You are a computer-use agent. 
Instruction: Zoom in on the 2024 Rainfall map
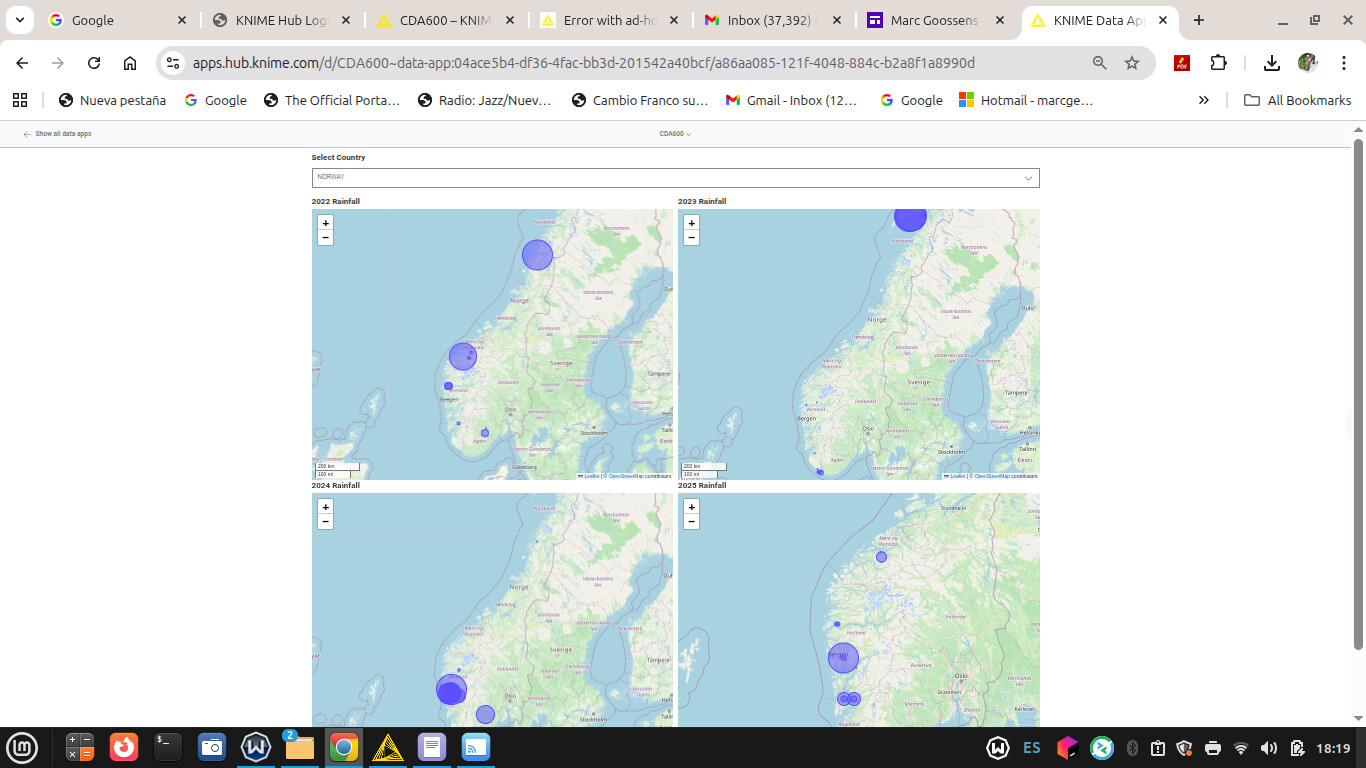(x=326, y=507)
